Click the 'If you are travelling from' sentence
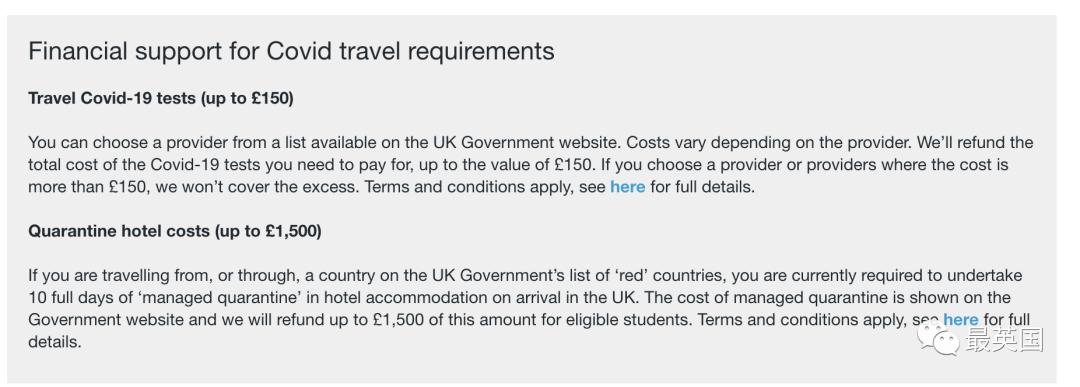This screenshot has height=387, width=1080. point(525,297)
